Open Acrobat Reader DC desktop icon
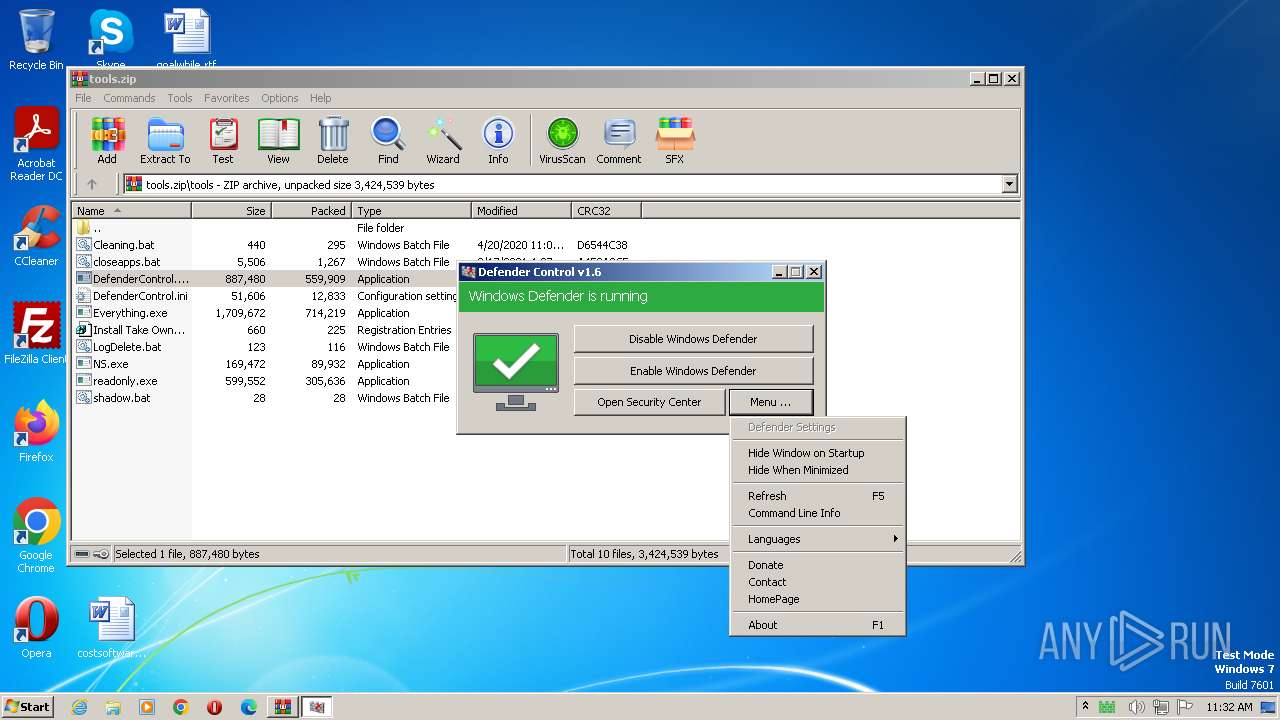 point(36,145)
